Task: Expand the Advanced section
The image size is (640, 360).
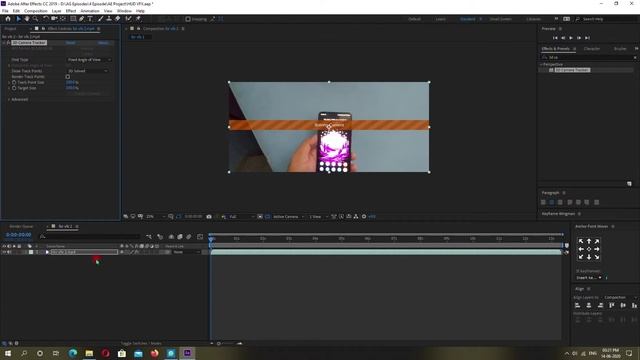Action: pos(9,100)
